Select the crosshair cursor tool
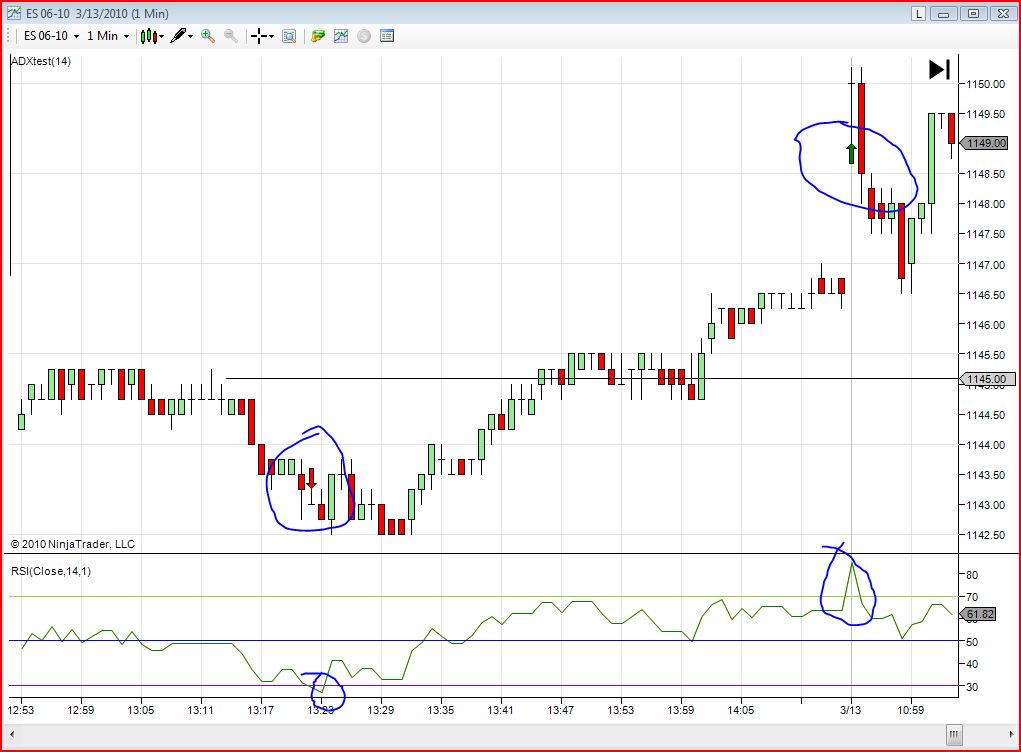The width and height of the screenshot is (1021, 752). point(259,36)
